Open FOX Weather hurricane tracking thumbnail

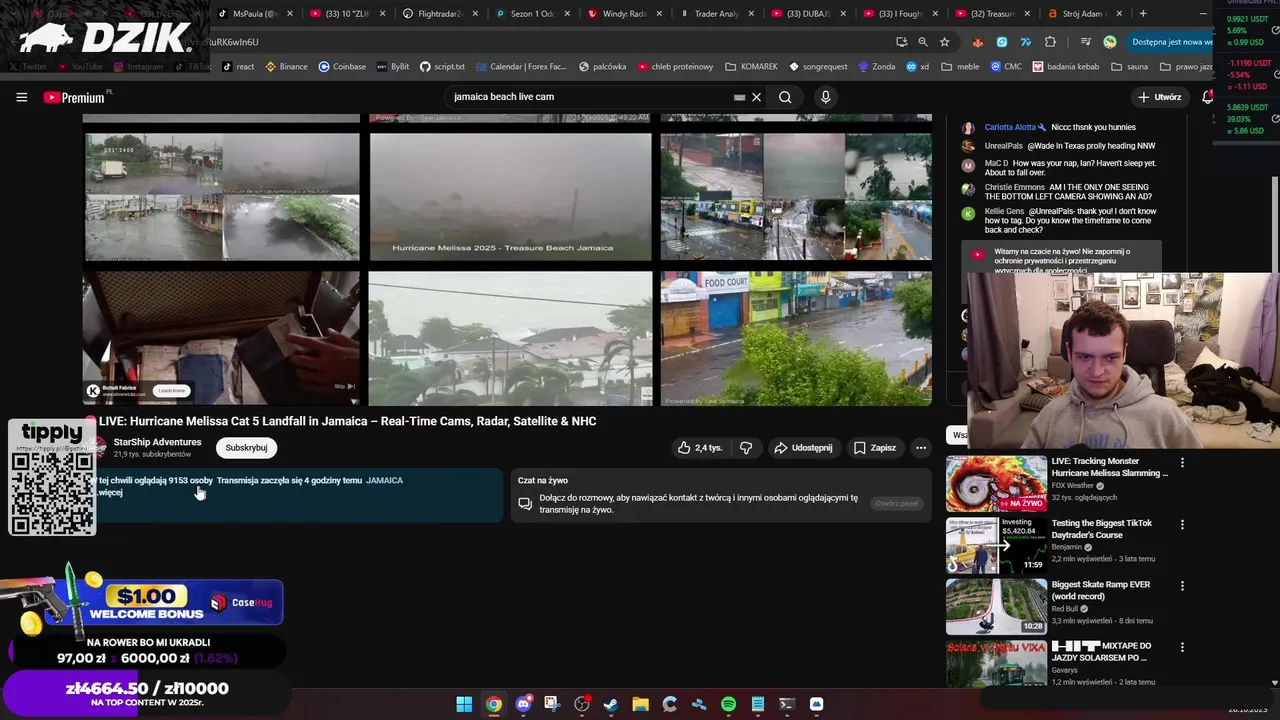pos(996,484)
